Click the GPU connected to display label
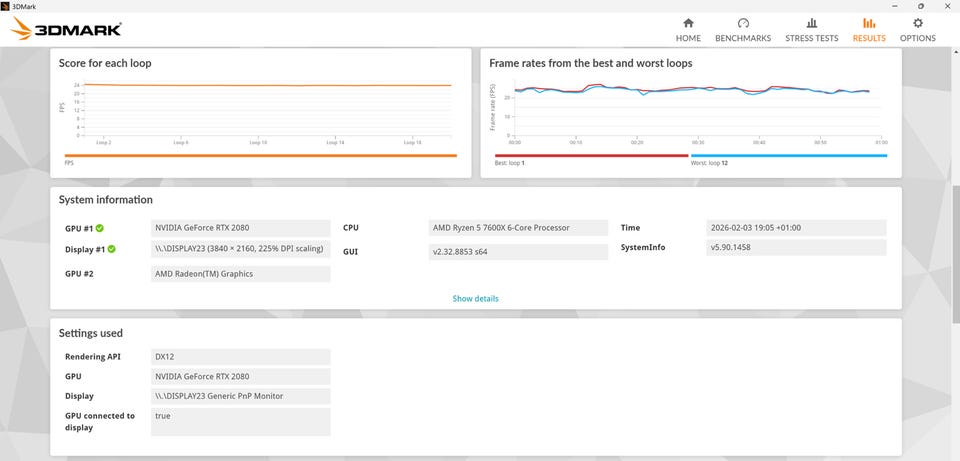 [100, 422]
